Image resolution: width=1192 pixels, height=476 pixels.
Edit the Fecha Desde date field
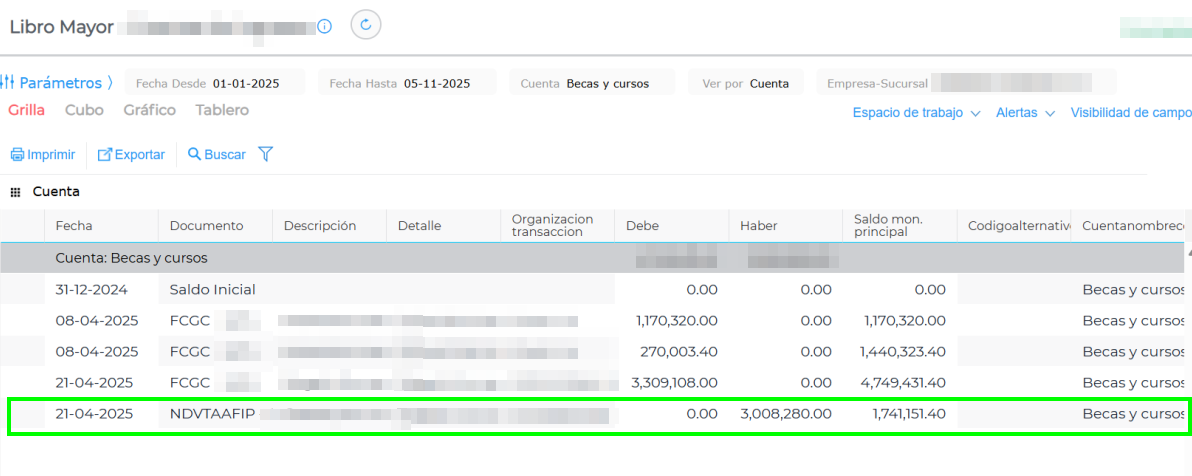(246, 84)
